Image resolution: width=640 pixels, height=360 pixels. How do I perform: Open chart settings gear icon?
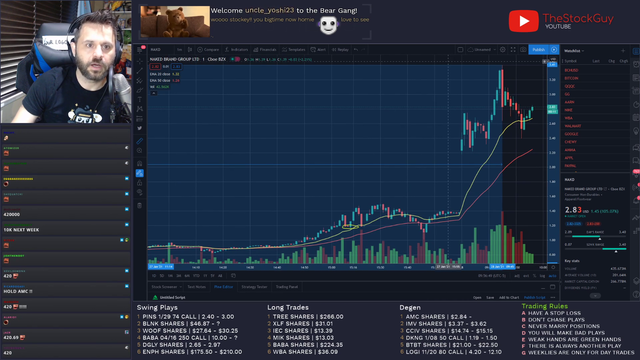point(503,49)
